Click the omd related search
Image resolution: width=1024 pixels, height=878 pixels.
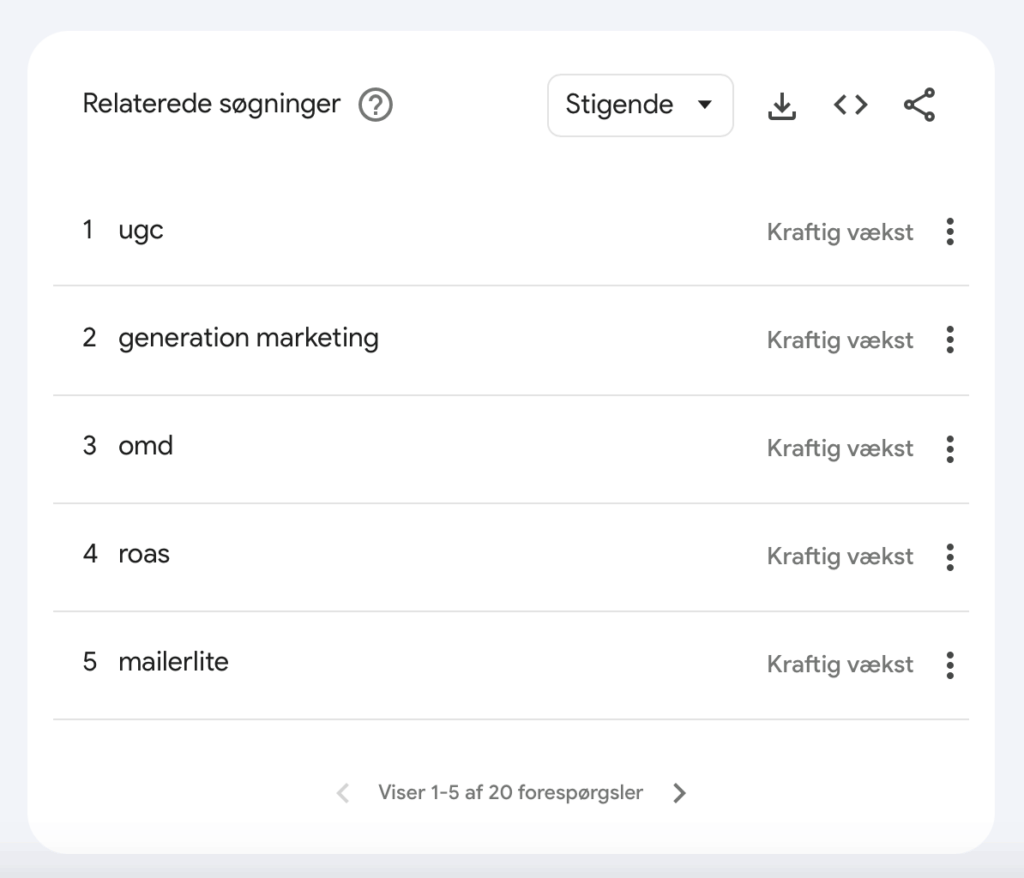point(146,446)
